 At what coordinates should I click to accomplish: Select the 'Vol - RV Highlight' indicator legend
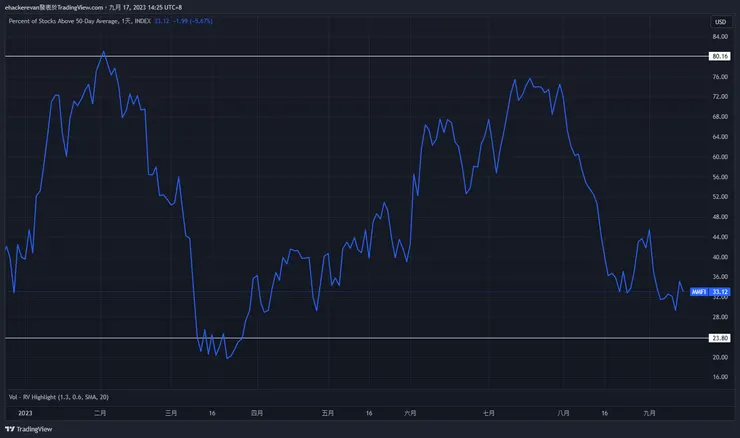[59, 397]
